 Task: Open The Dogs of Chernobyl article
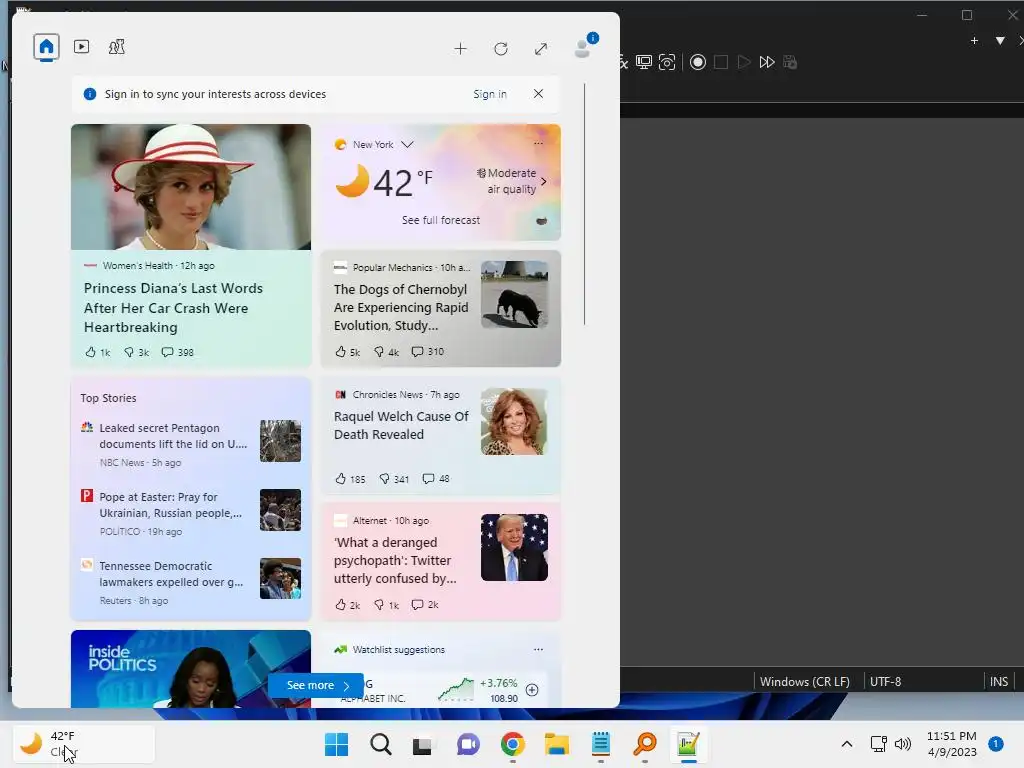[401, 307]
